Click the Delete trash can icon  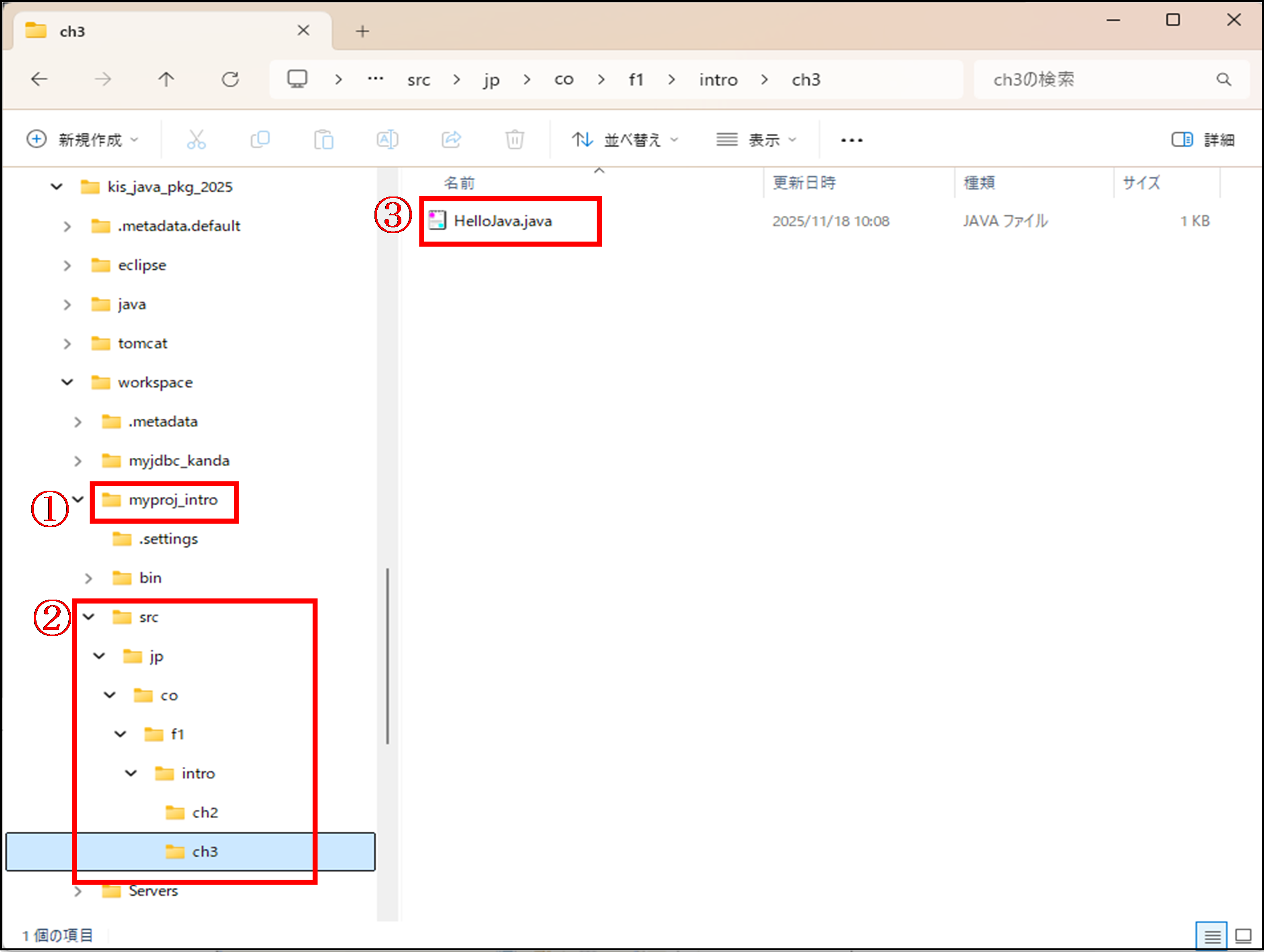[514, 139]
